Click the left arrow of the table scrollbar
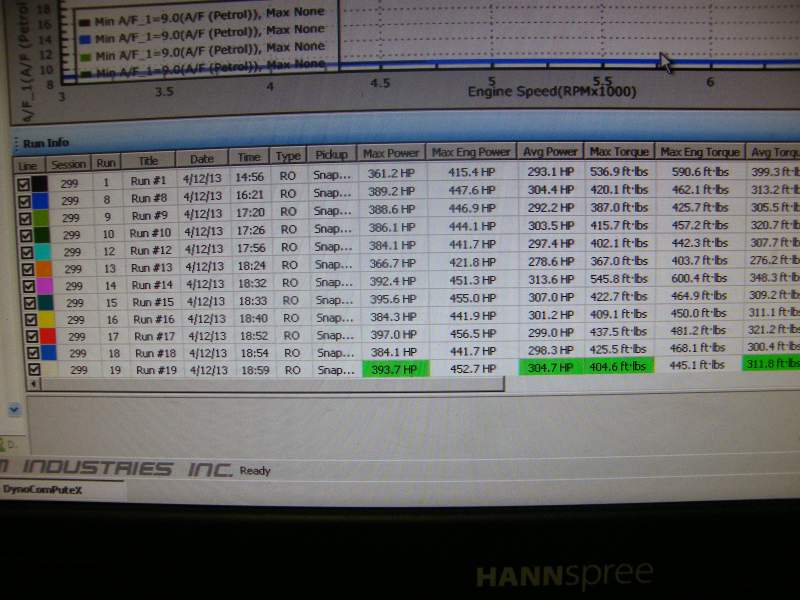Screen dimensions: 800x600 point(22,385)
